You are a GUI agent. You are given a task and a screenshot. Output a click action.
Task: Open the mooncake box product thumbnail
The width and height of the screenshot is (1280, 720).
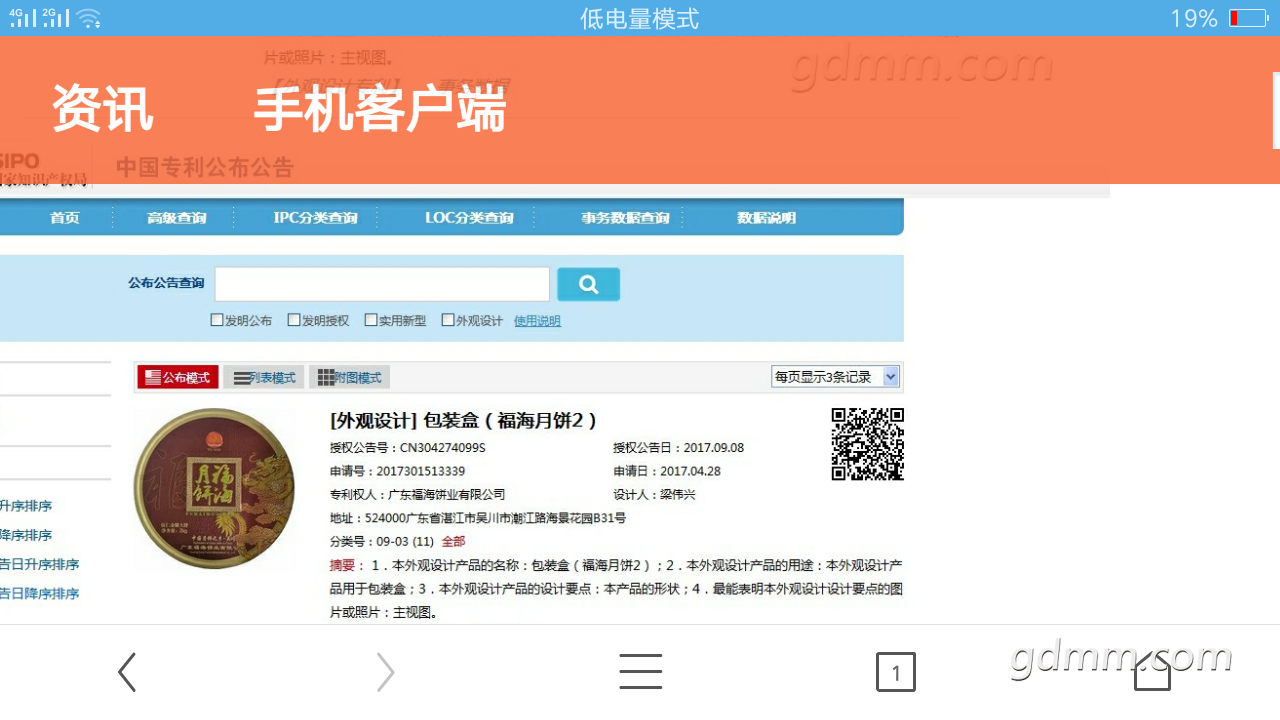[x=214, y=488]
